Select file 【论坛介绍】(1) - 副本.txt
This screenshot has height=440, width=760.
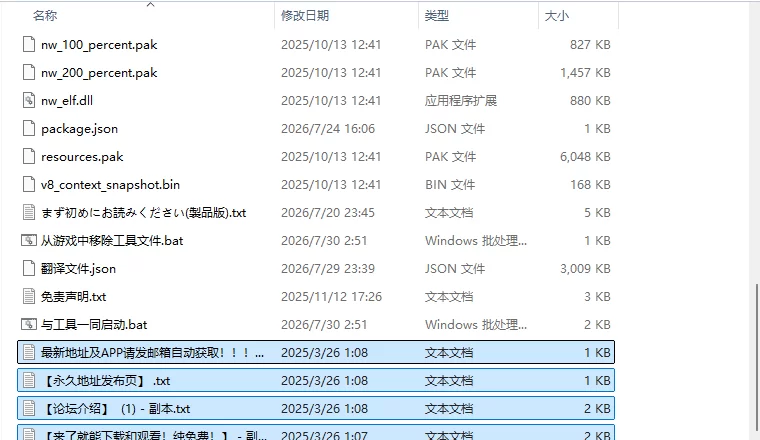pos(115,409)
